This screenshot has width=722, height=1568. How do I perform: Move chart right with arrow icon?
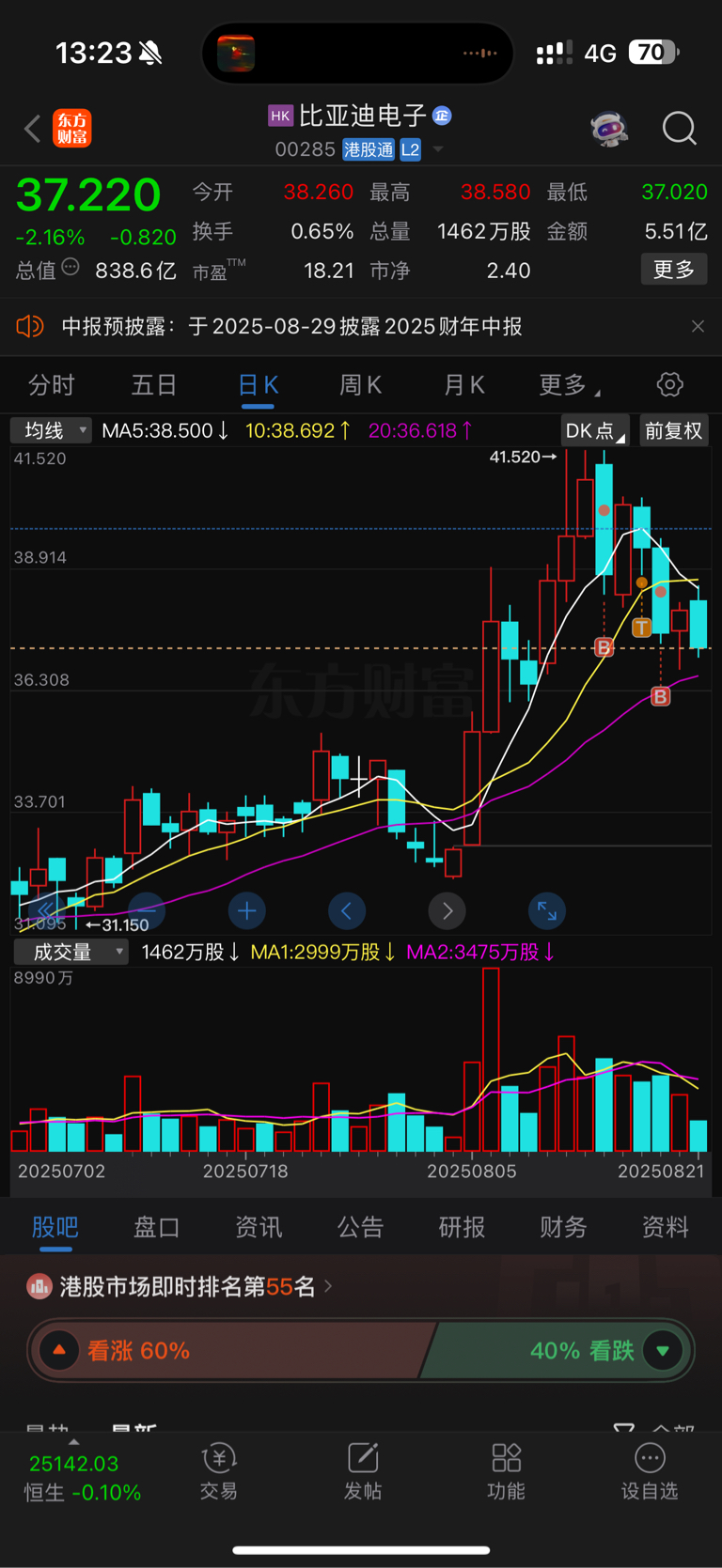447,910
